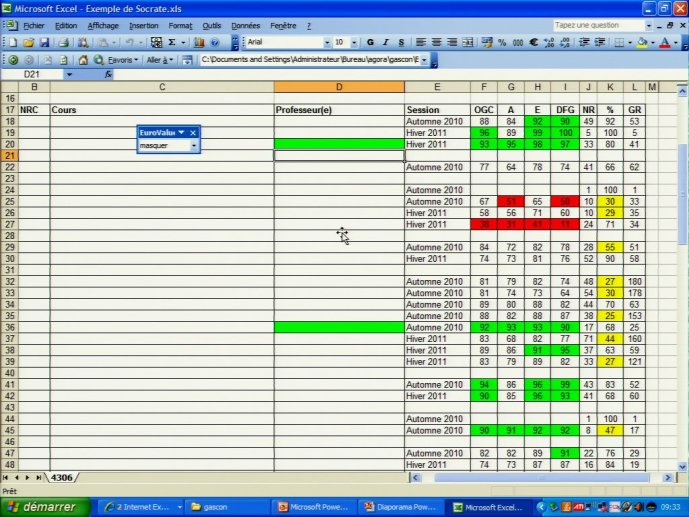
Task: Toggle Show Only Web Toolbar button
Action: [x=188, y=60]
